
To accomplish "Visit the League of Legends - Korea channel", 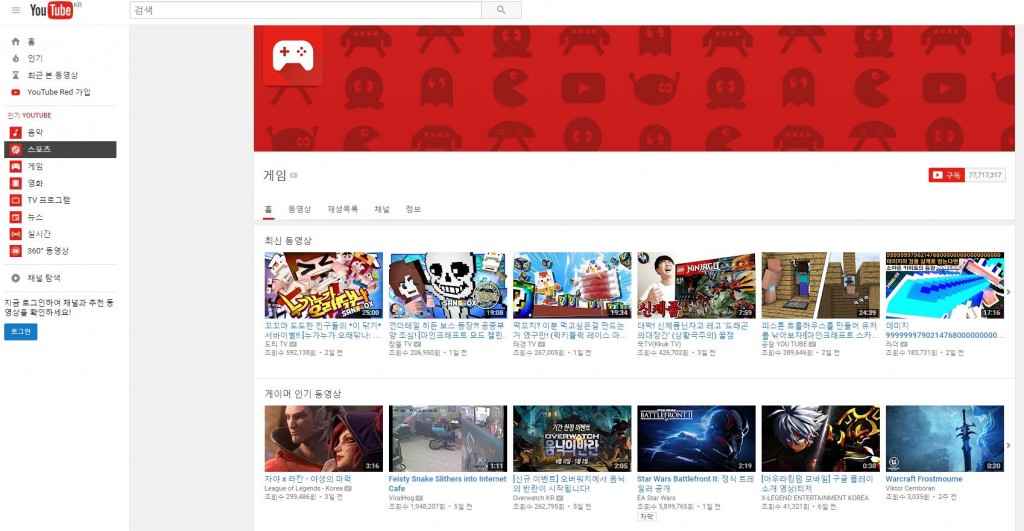I will [304, 488].
